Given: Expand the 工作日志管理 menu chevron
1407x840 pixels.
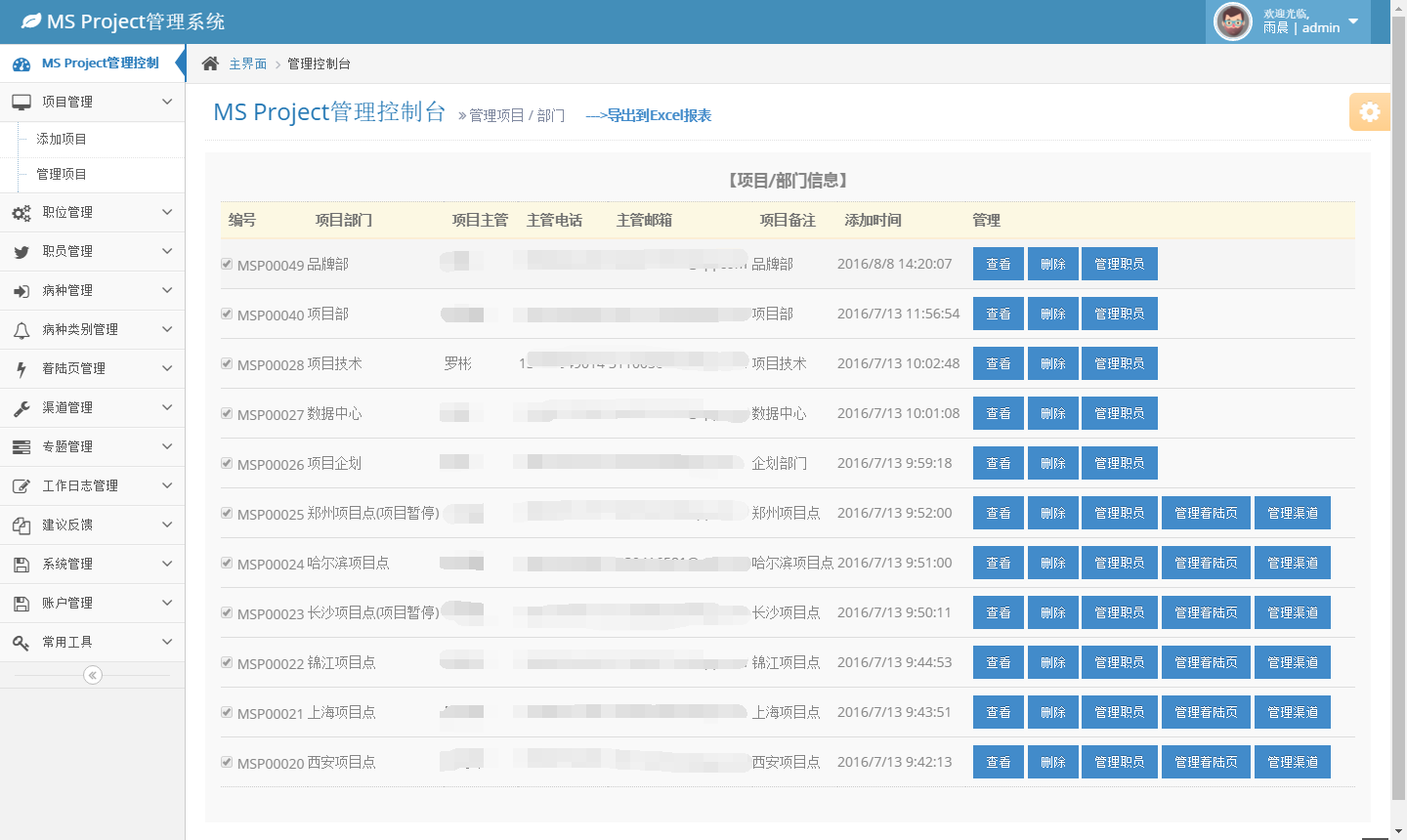Looking at the screenshot, I should [x=167, y=485].
